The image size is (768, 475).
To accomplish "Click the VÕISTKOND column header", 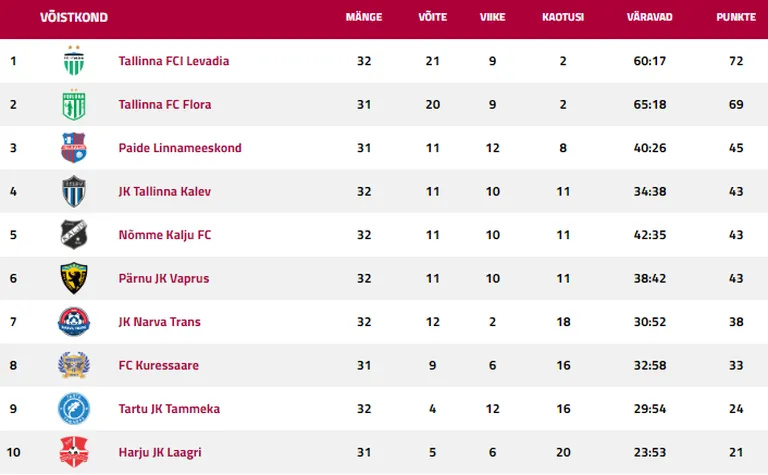I will coord(74,17).
